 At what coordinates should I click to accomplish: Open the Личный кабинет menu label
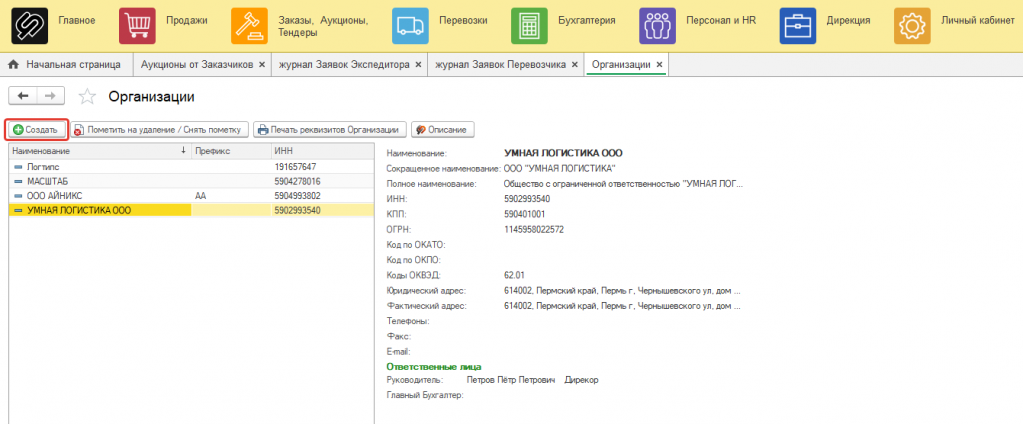977,21
